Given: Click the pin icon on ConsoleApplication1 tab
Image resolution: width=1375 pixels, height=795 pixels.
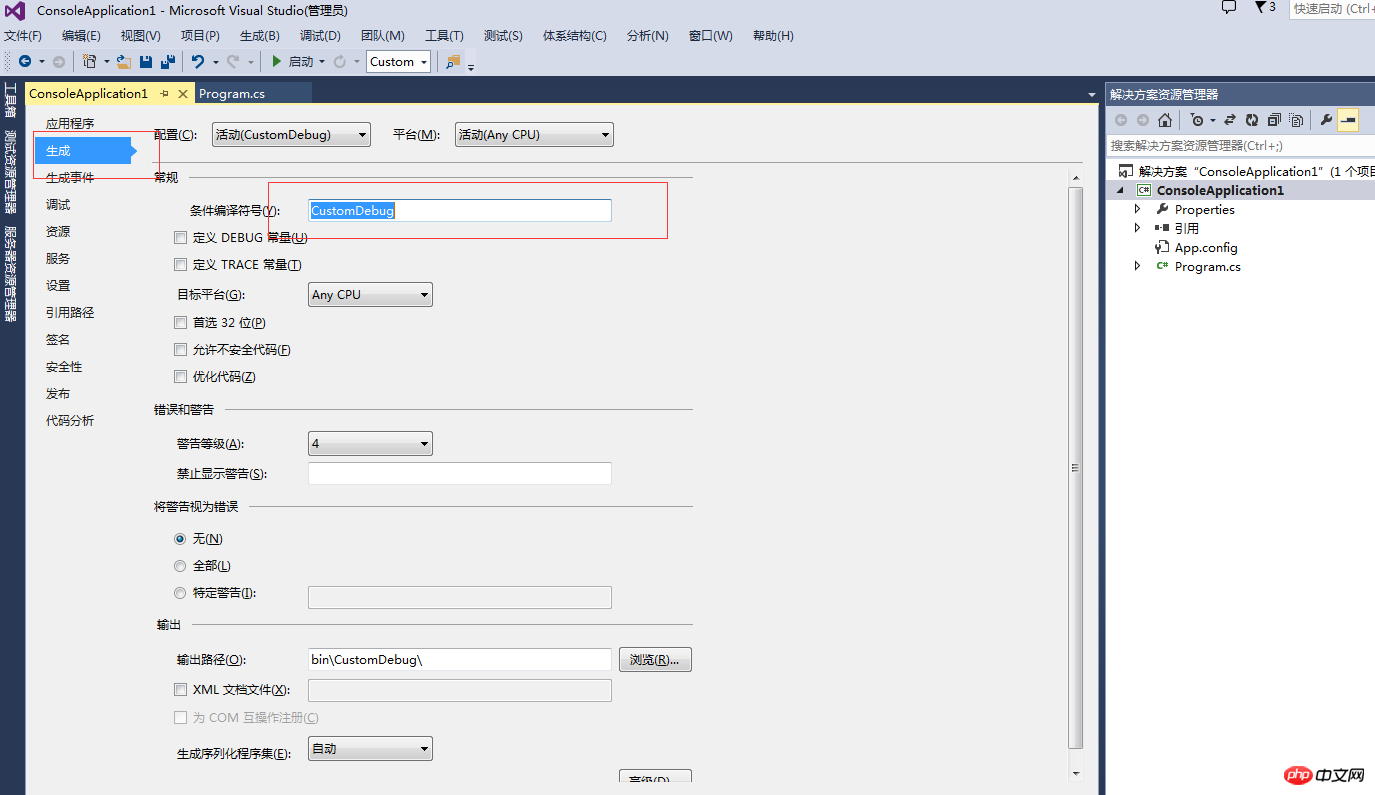Looking at the screenshot, I should click(165, 93).
